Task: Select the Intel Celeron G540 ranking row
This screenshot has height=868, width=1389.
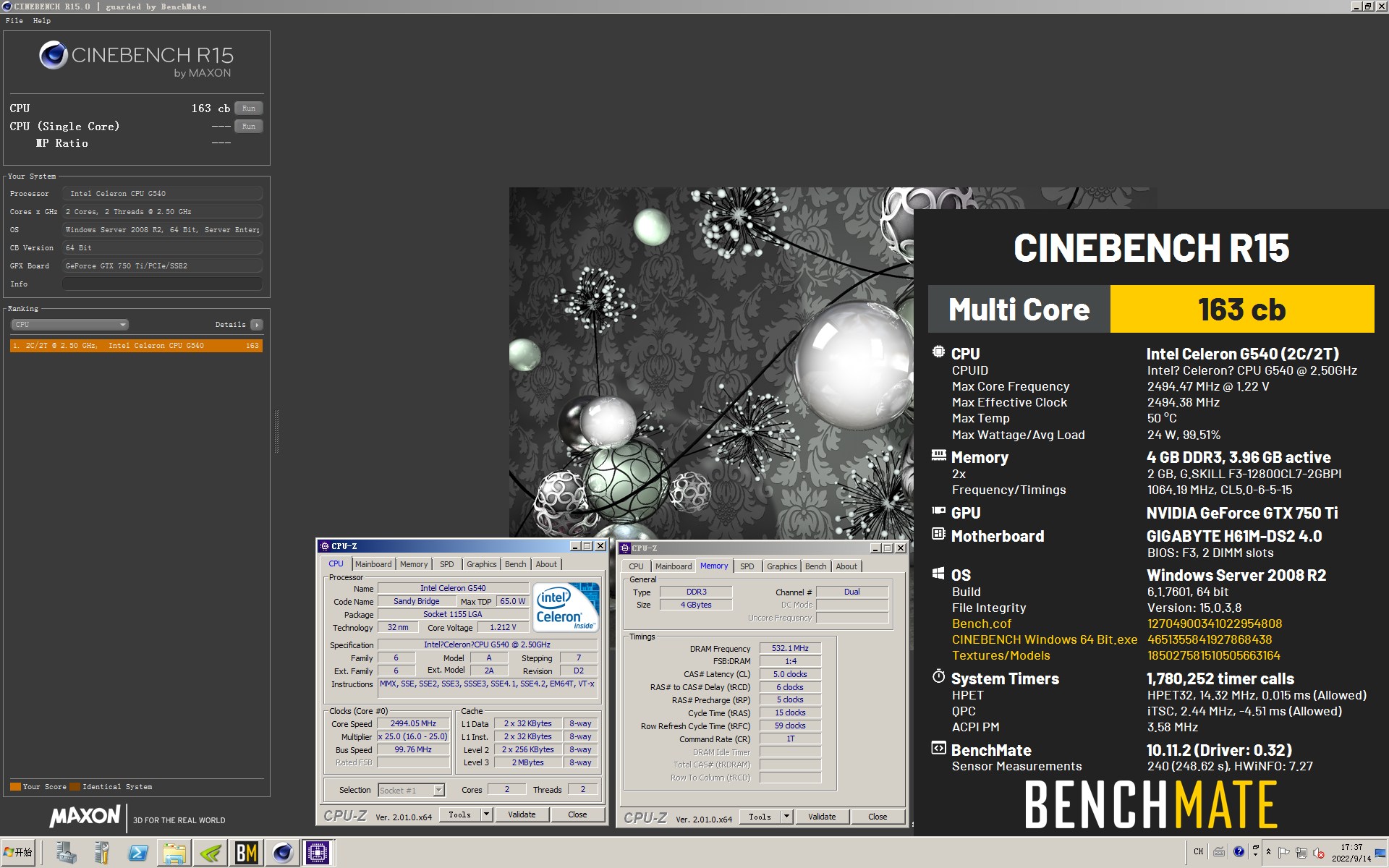Action: (136, 345)
